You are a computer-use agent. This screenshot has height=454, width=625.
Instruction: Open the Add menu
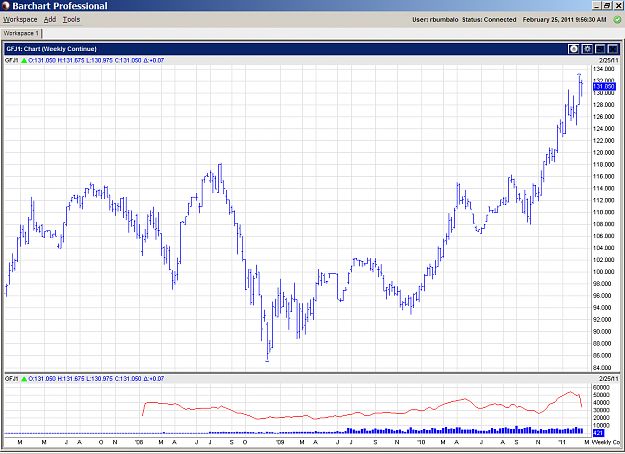pyautogui.click(x=50, y=20)
